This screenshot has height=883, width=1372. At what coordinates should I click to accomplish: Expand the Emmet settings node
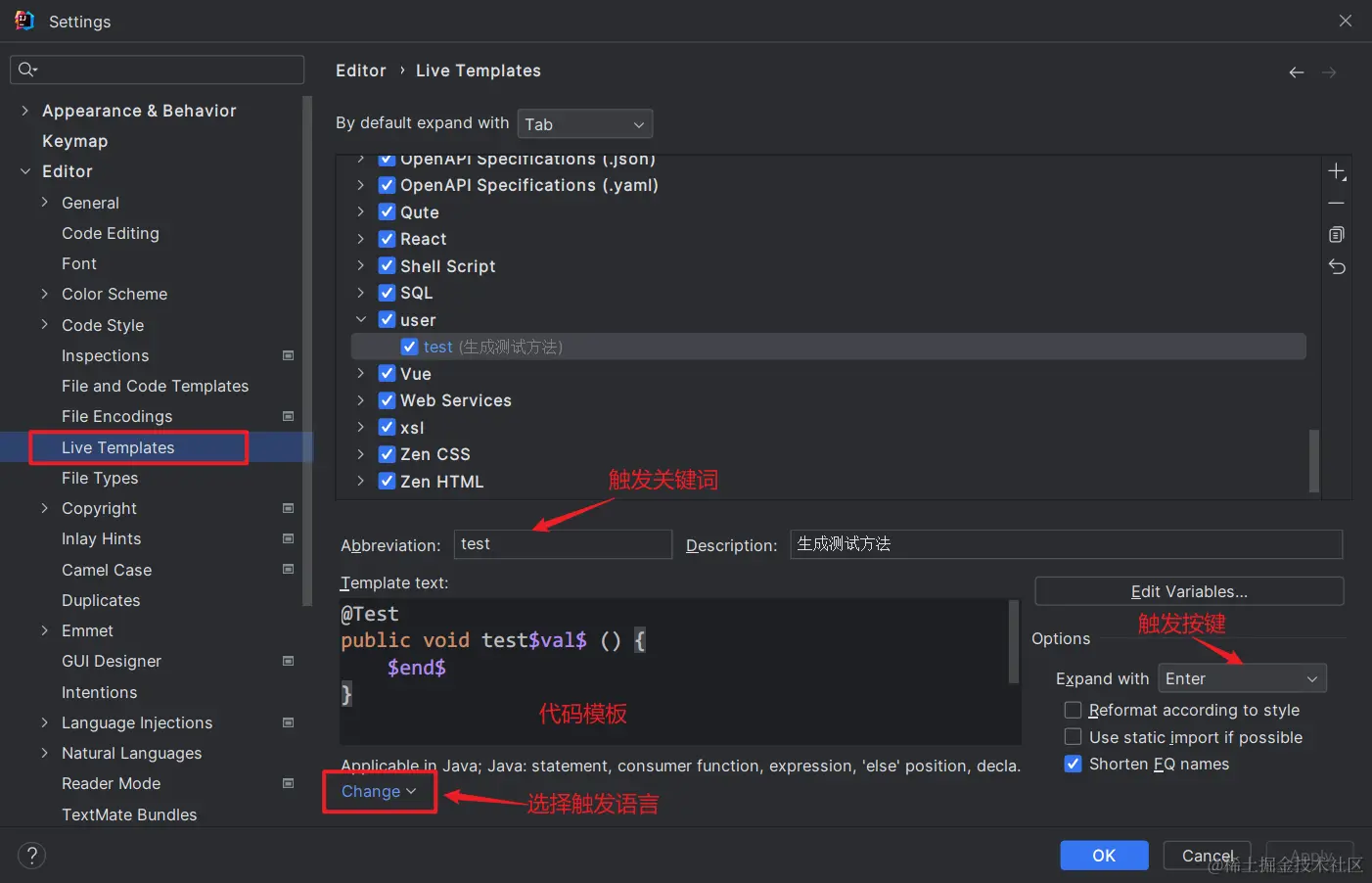[x=45, y=630]
